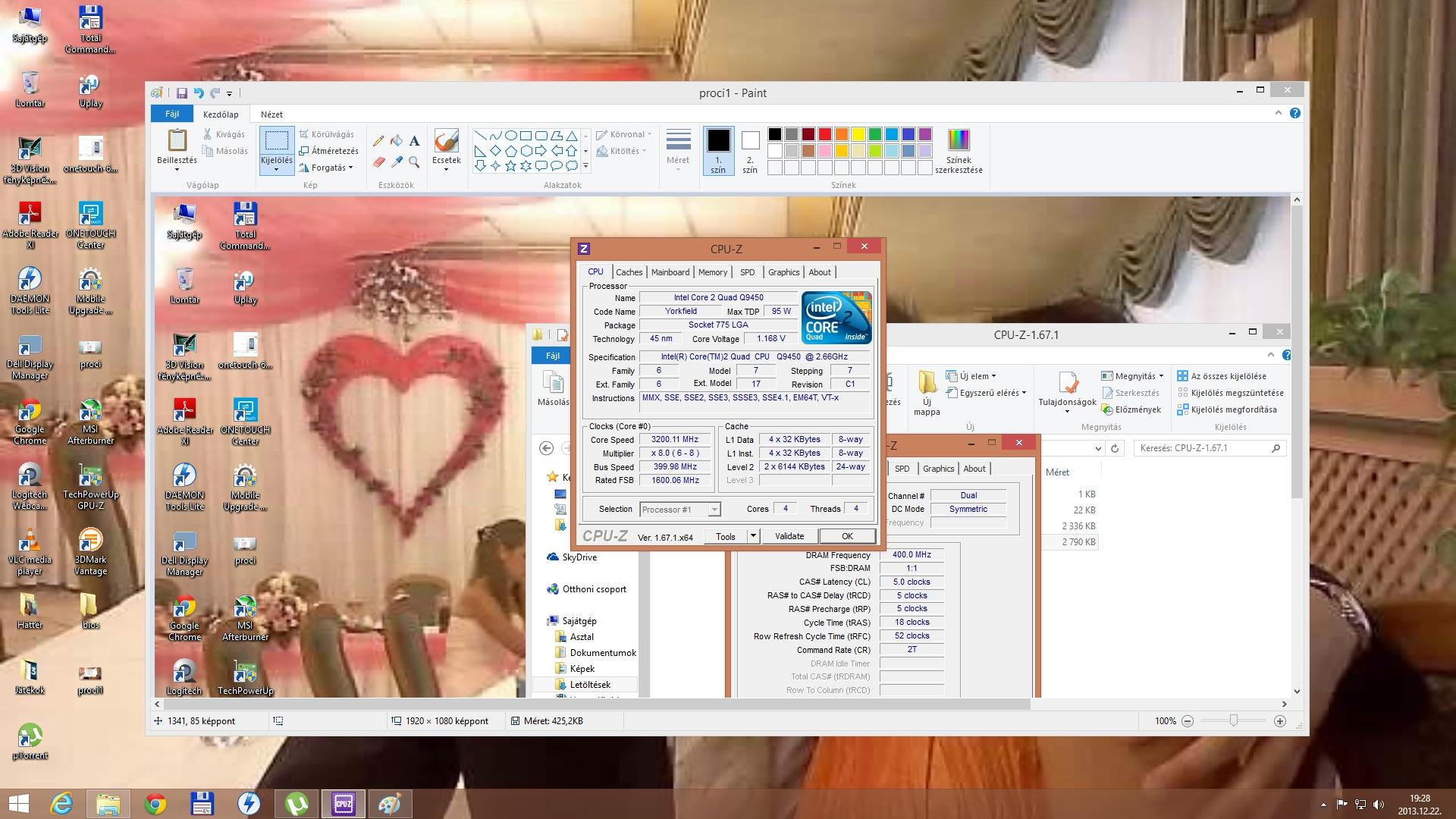Viewport: 1456px width, 819px height.
Task: Activate the Color picker eyedropper tool
Action: point(397,162)
